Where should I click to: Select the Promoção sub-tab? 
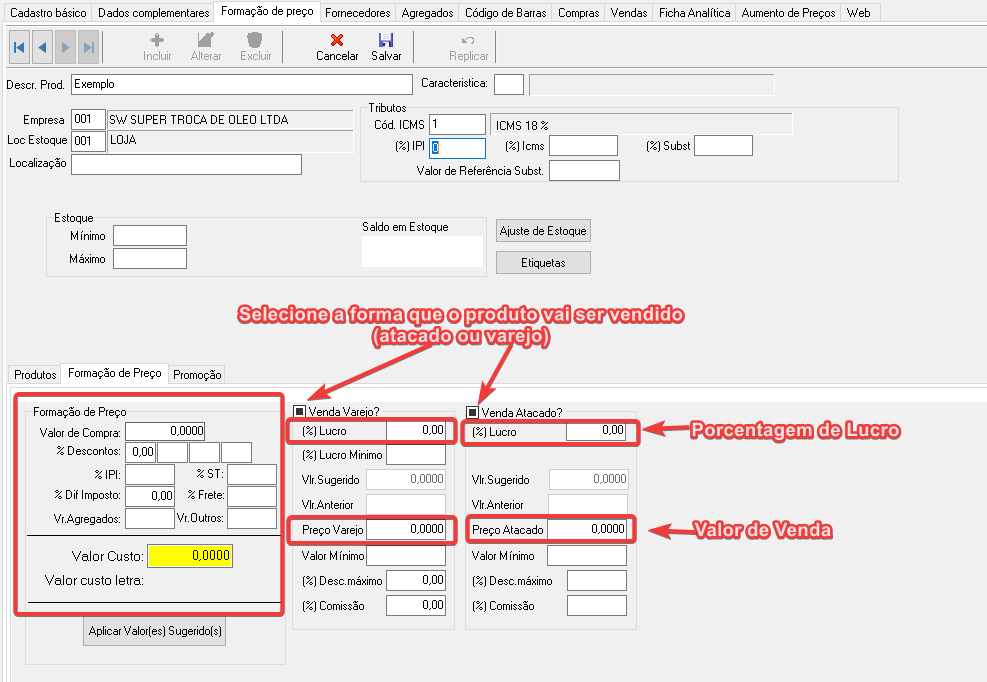click(x=197, y=375)
